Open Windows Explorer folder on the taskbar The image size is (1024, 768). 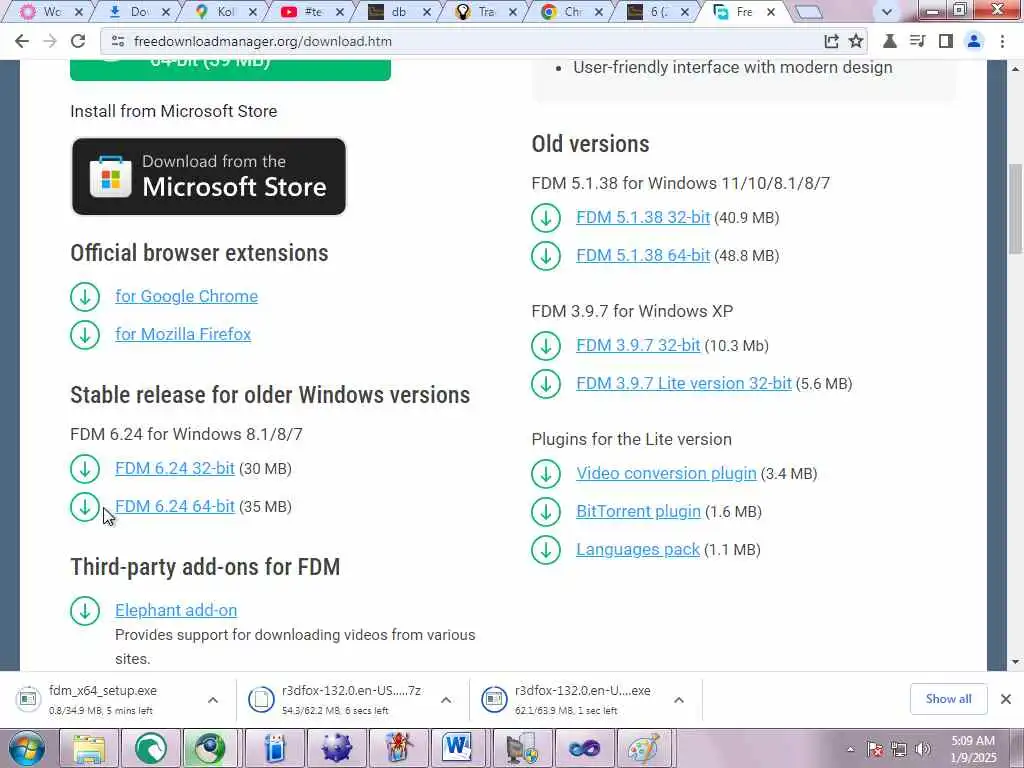tap(89, 748)
